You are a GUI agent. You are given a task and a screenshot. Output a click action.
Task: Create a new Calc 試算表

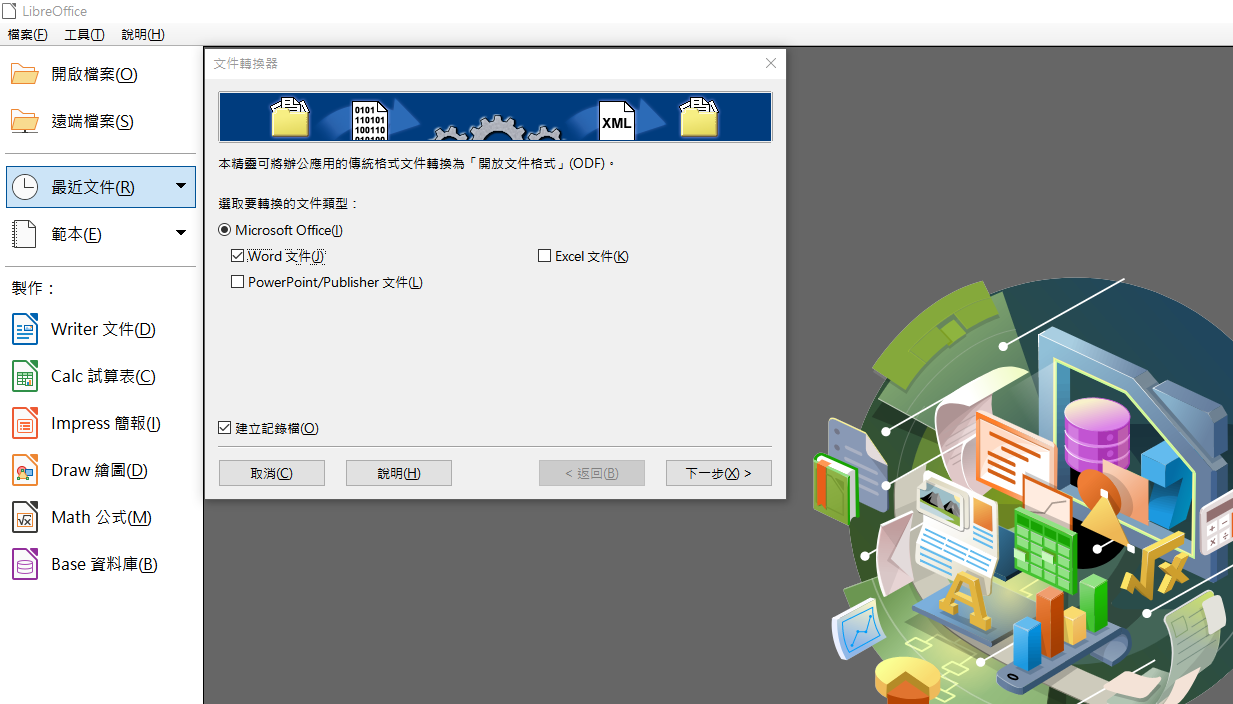tap(101, 376)
